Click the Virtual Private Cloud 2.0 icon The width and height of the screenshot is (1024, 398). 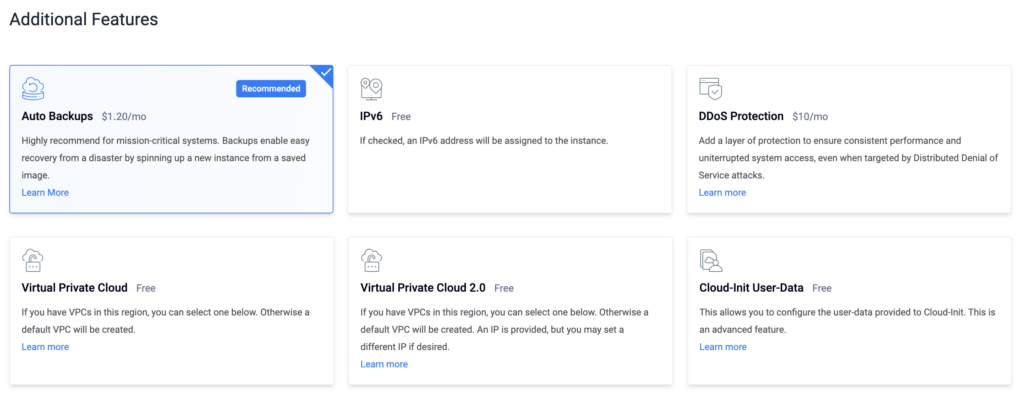372,260
